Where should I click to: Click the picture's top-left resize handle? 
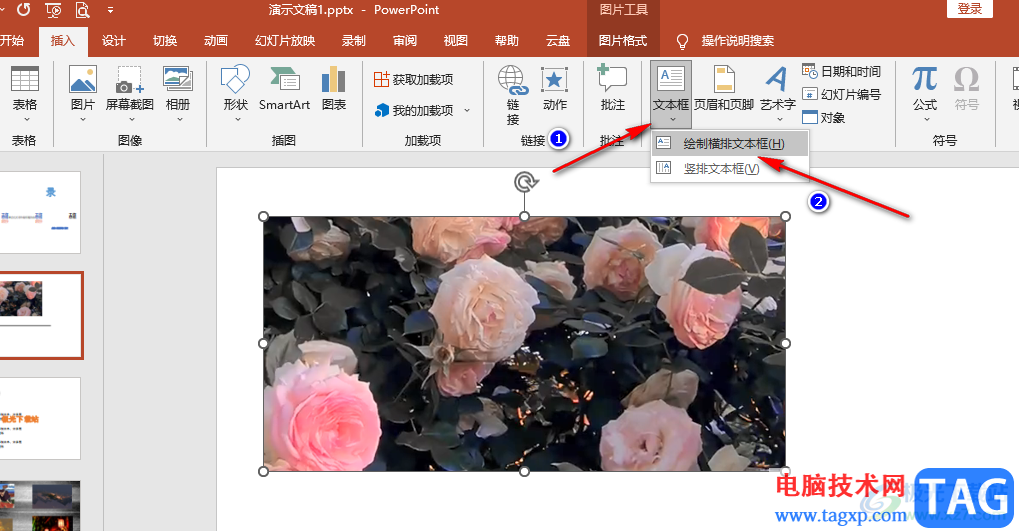pos(263,216)
